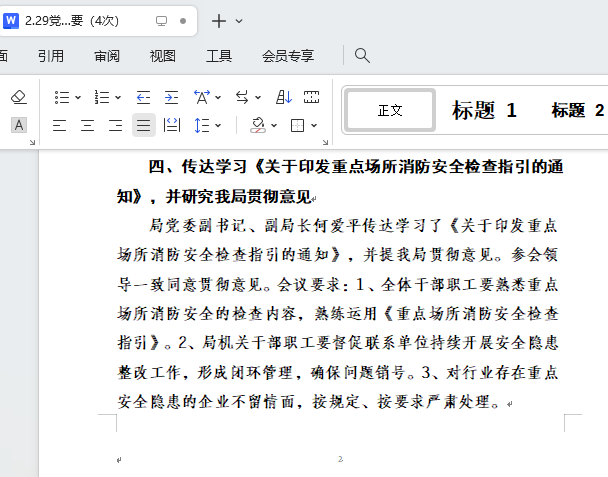Screen dimensions: 608x477
Task: Click text 安全隐患的企业不留情面
Action: click(206, 402)
